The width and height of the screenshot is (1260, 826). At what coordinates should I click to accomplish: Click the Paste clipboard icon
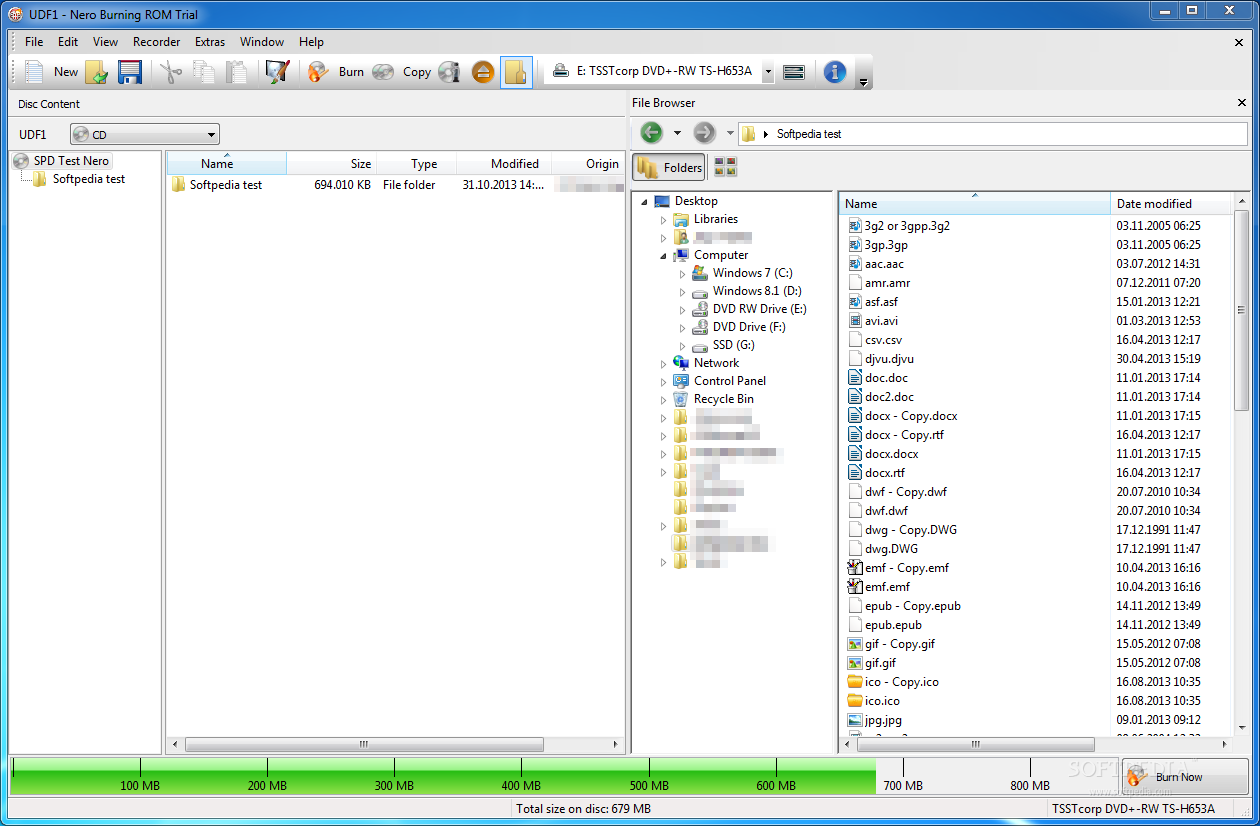236,72
